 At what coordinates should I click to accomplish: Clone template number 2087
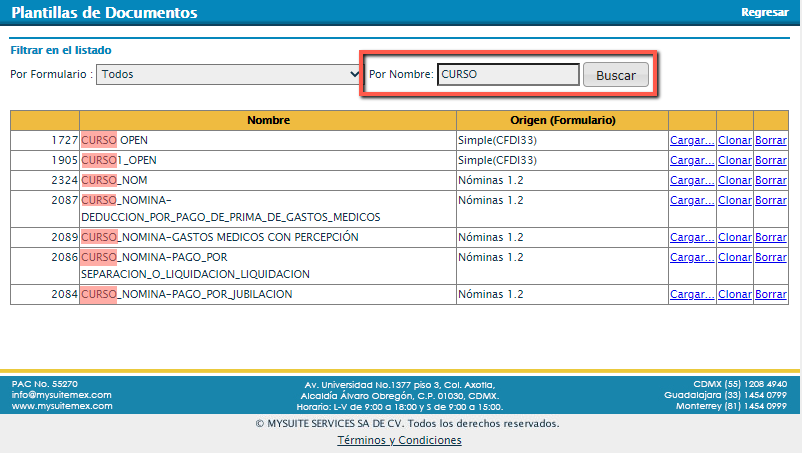point(734,200)
